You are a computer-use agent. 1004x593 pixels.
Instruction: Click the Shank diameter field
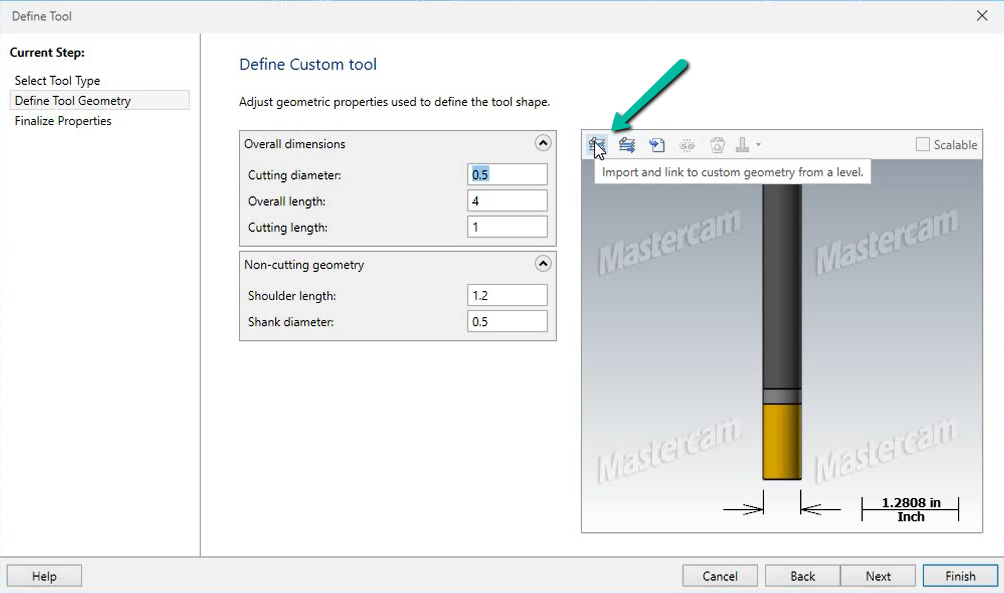coord(507,321)
